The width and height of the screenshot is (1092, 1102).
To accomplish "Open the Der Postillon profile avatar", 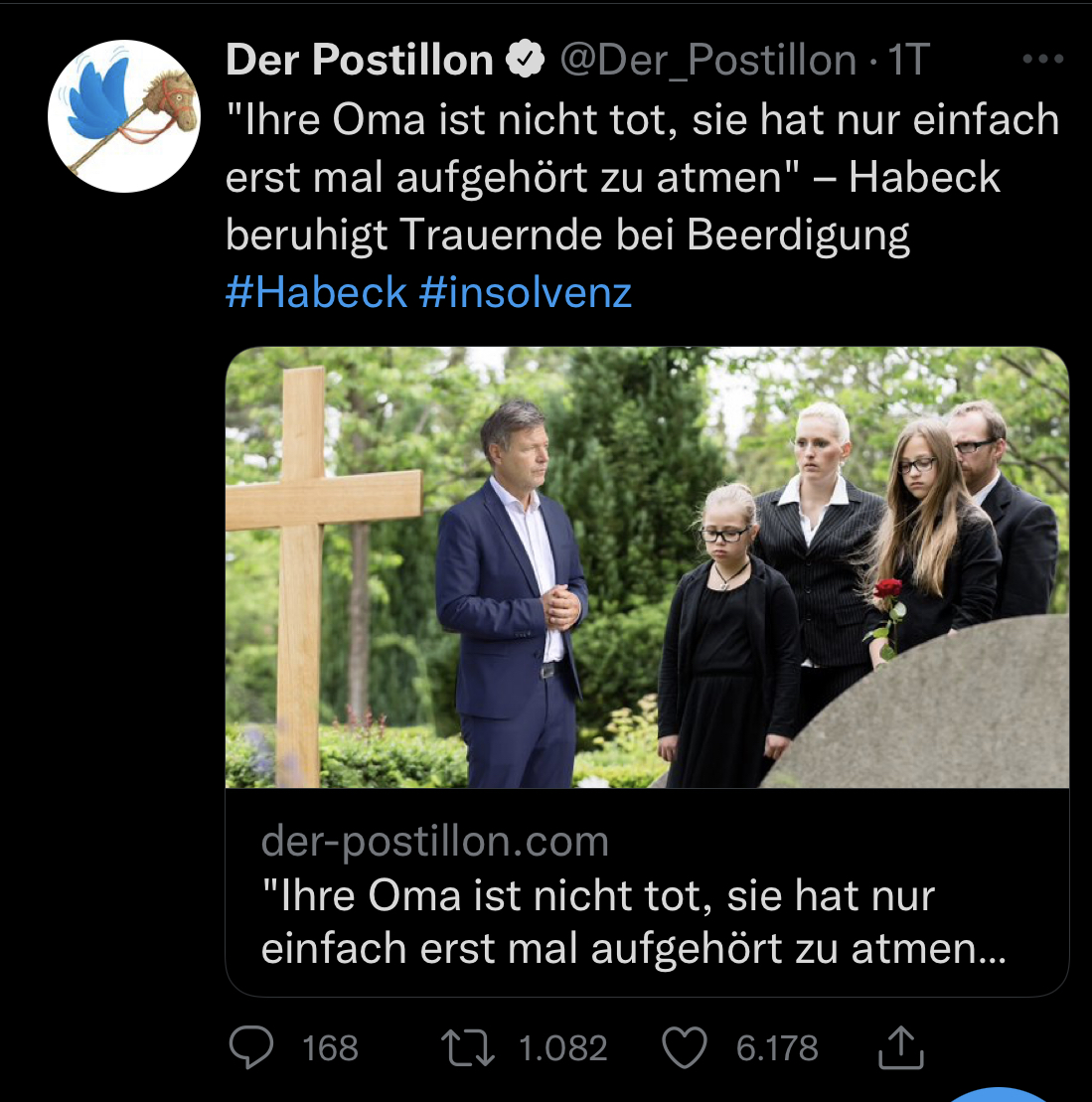I will pos(123,116).
